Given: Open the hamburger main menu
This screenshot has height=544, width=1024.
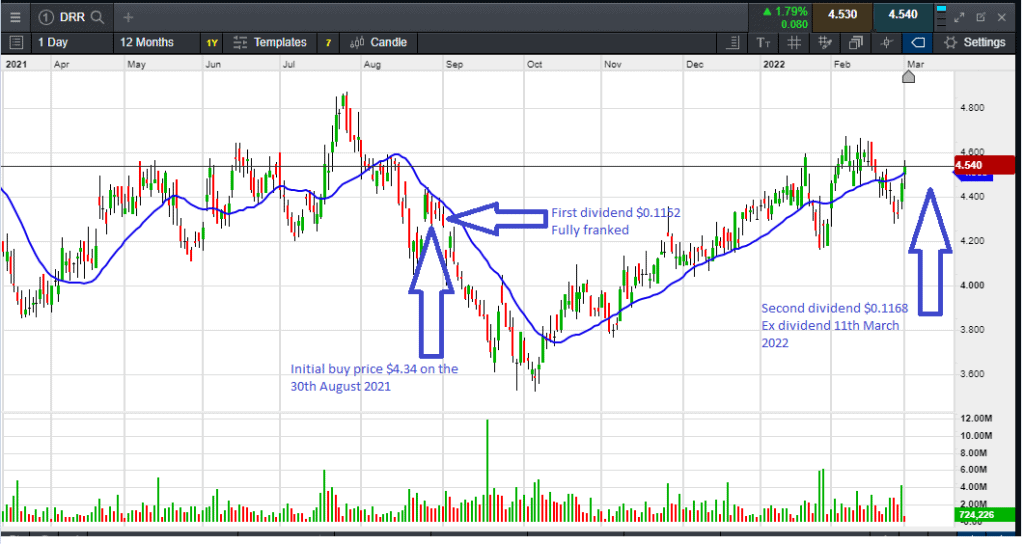Looking at the screenshot, I should pos(15,17).
